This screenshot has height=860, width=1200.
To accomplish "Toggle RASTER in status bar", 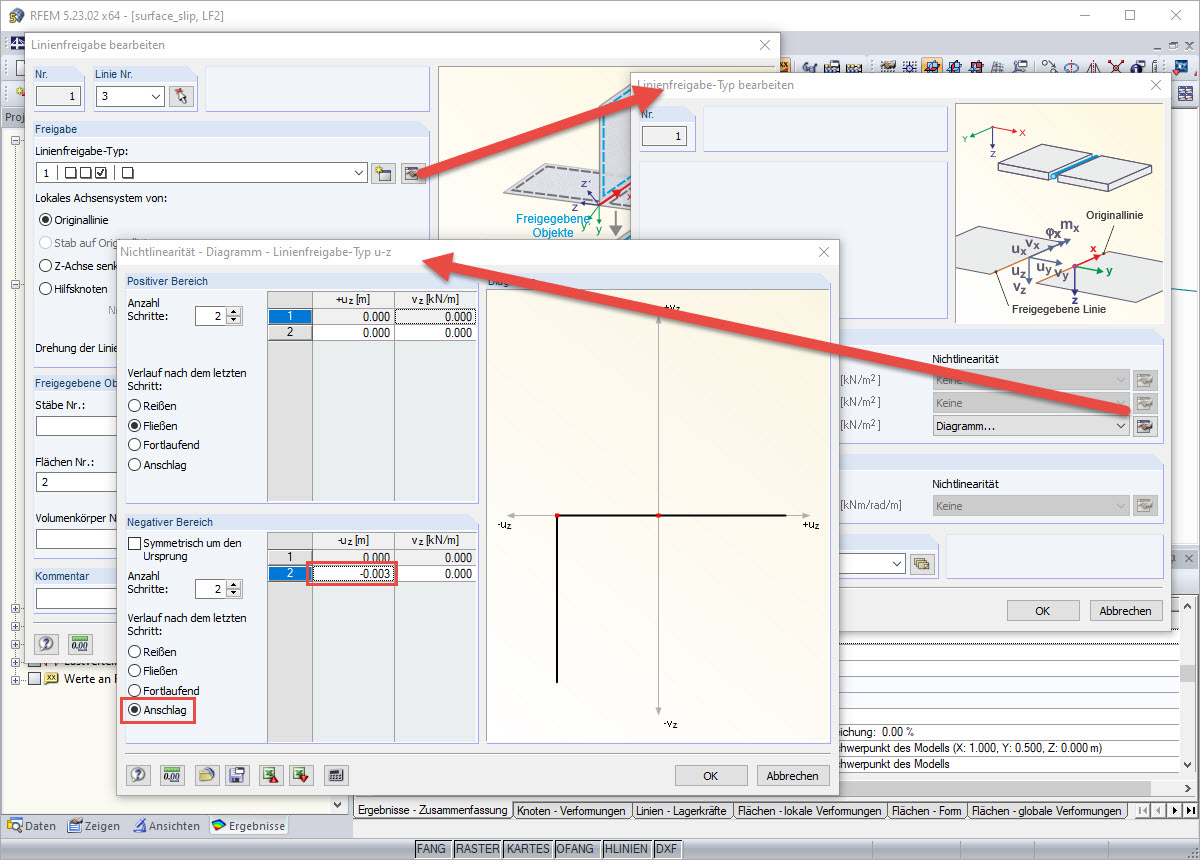I will coord(477,849).
